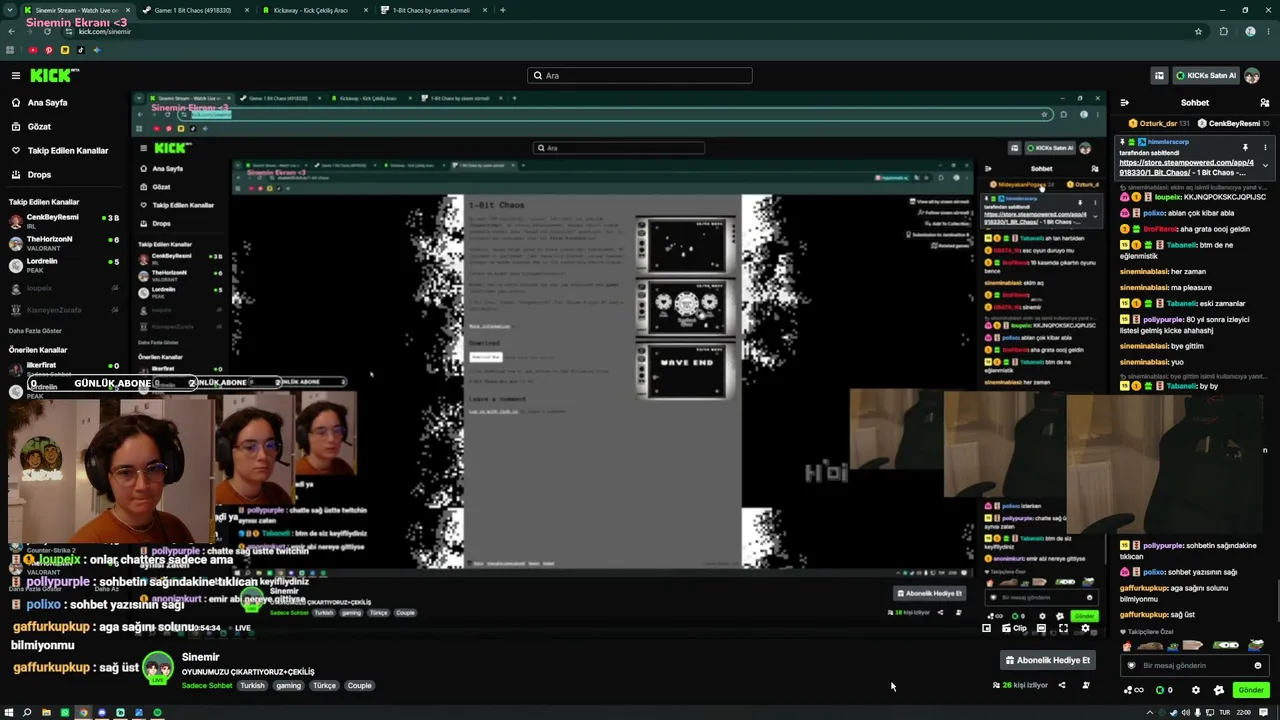Image resolution: width=1280 pixels, height=720 pixels.
Task: Switch to the Kickaway - Kick Çekiliş Aracı tab
Action: (x=313, y=10)
